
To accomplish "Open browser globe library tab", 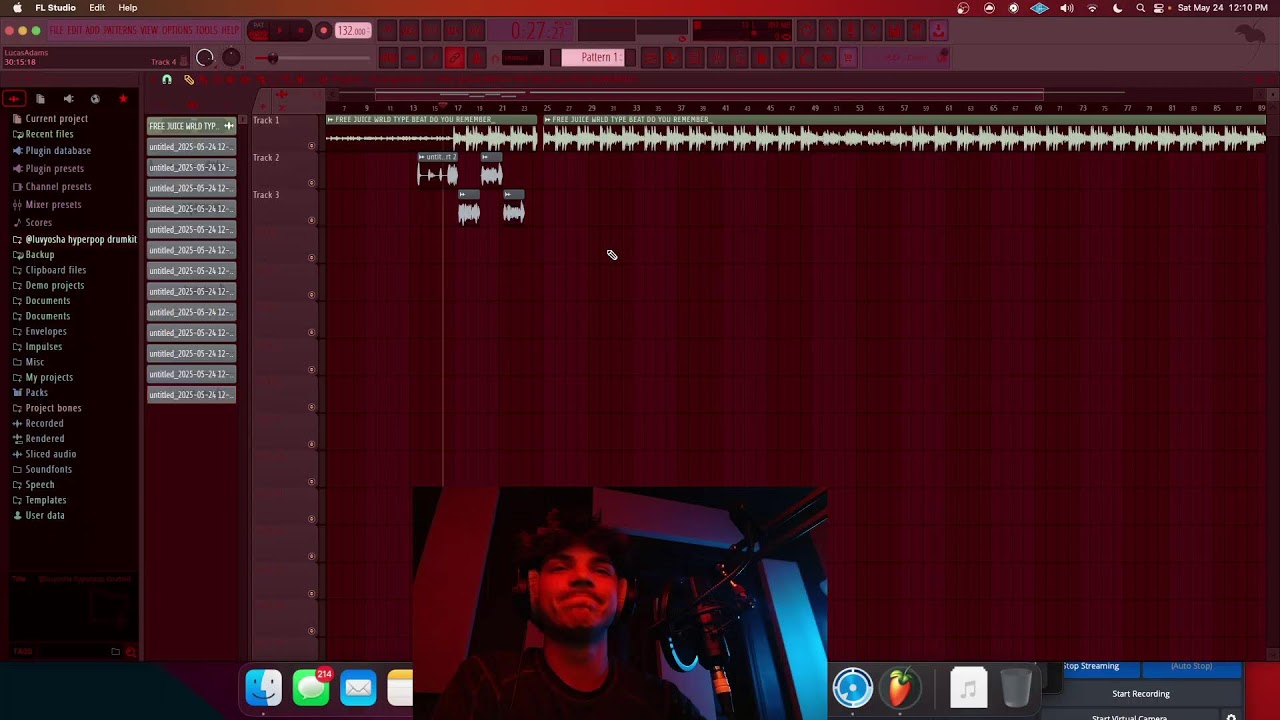I will (95, 99).
